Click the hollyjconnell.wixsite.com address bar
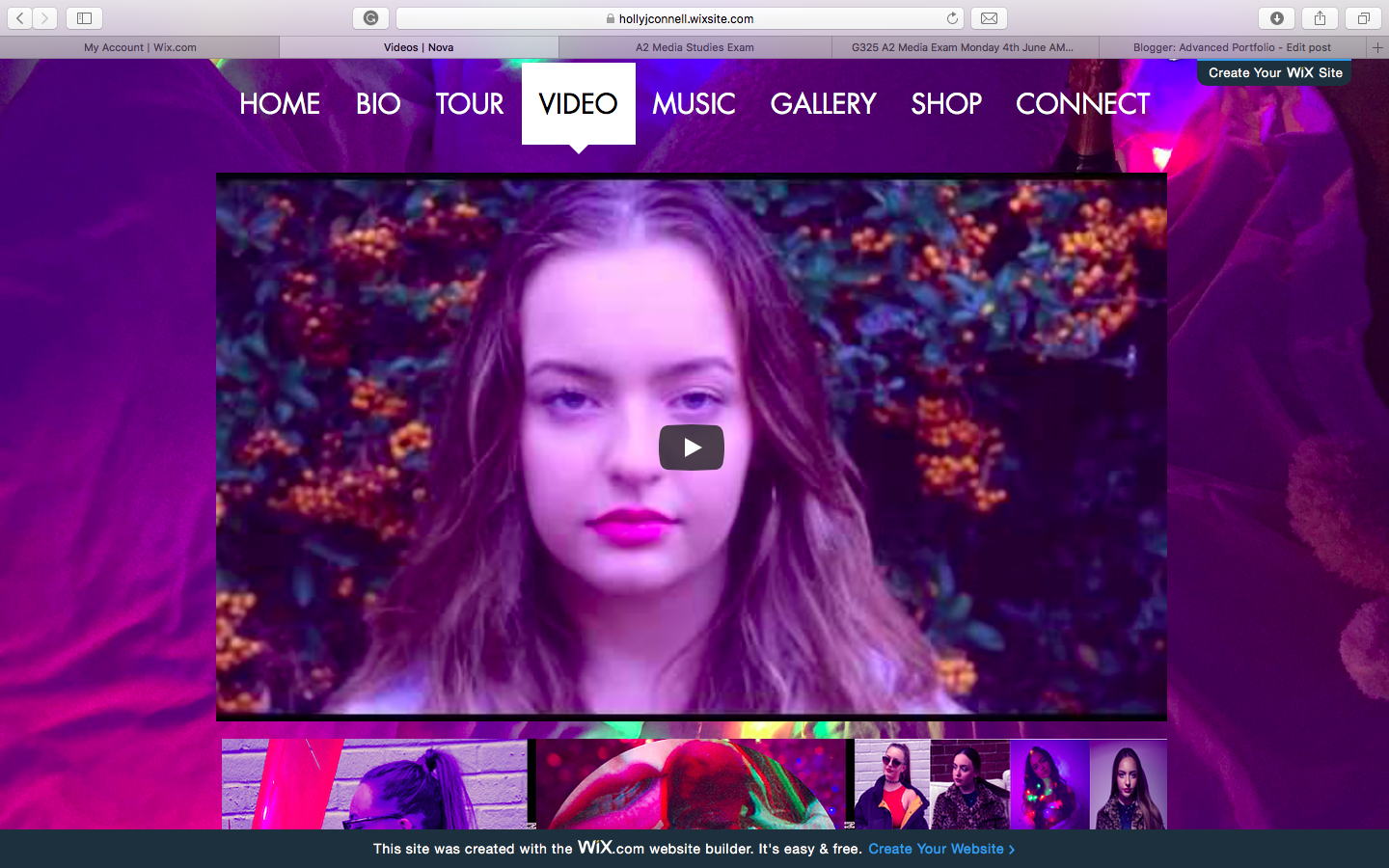Viewport: 1389px width, 868px height. click(680, 18)
